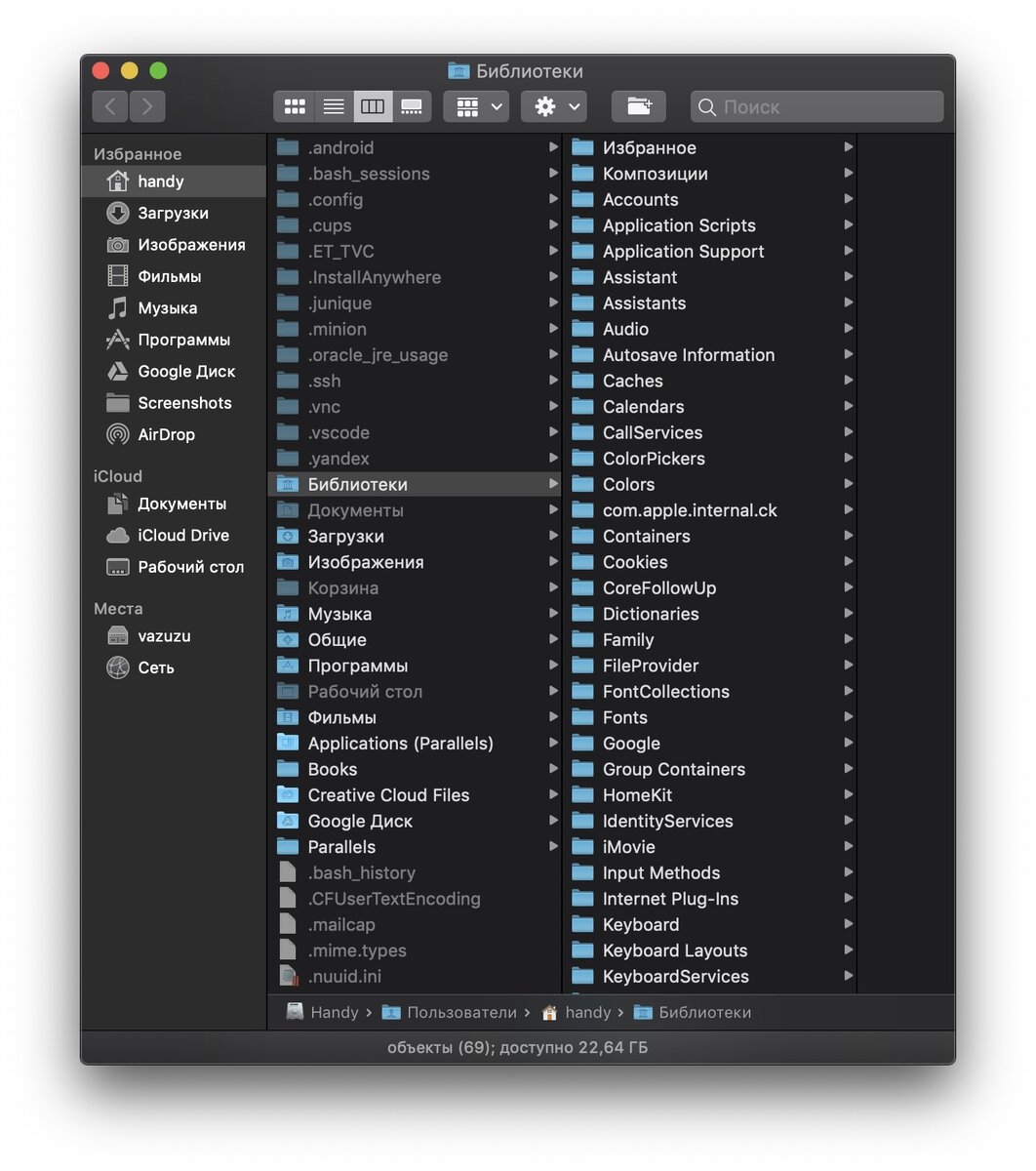The height and width of the screenshot is (1171, 1036).
Task: Select the .android folder
Action: 415,147
